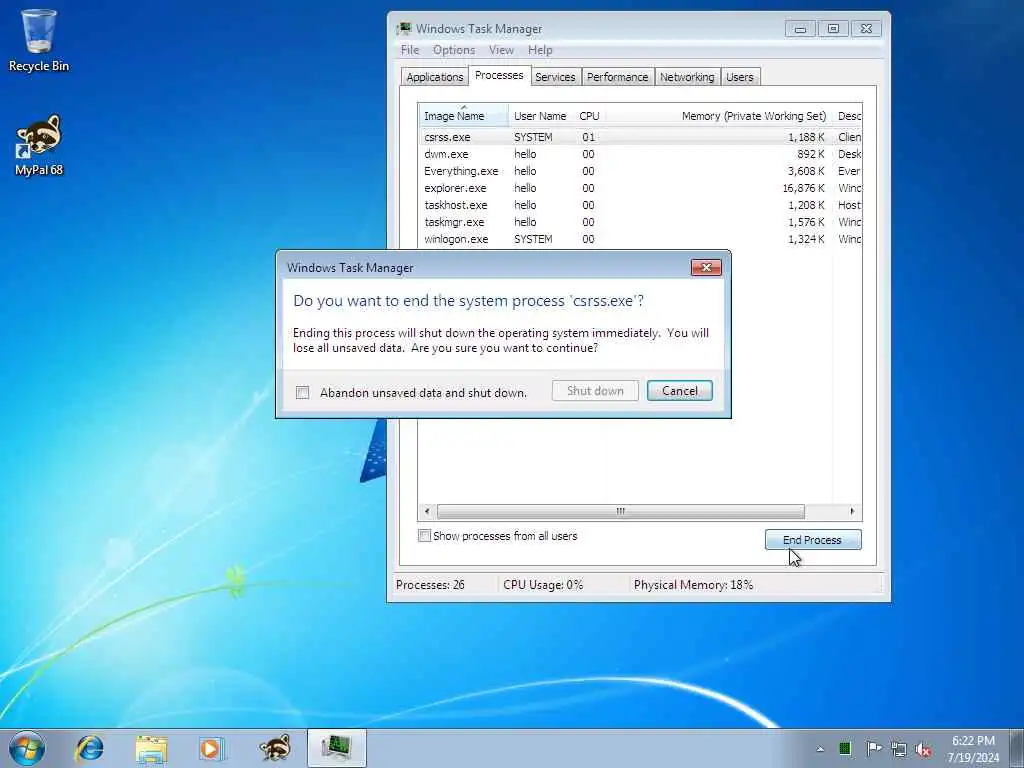This screenshot has width=1024, height=768.
Task: Switch to the Applications tab
Action: click(x=434, y=77)
